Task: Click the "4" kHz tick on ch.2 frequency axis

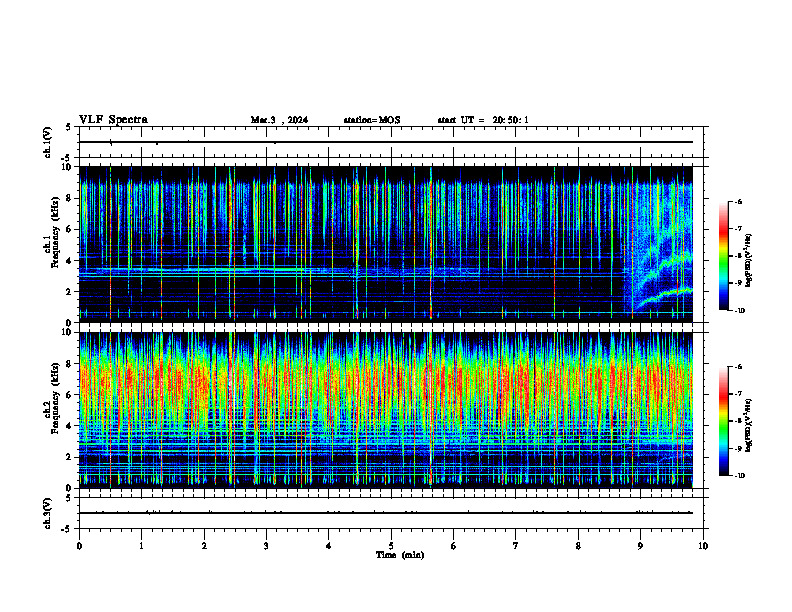Action: [71, 427]
